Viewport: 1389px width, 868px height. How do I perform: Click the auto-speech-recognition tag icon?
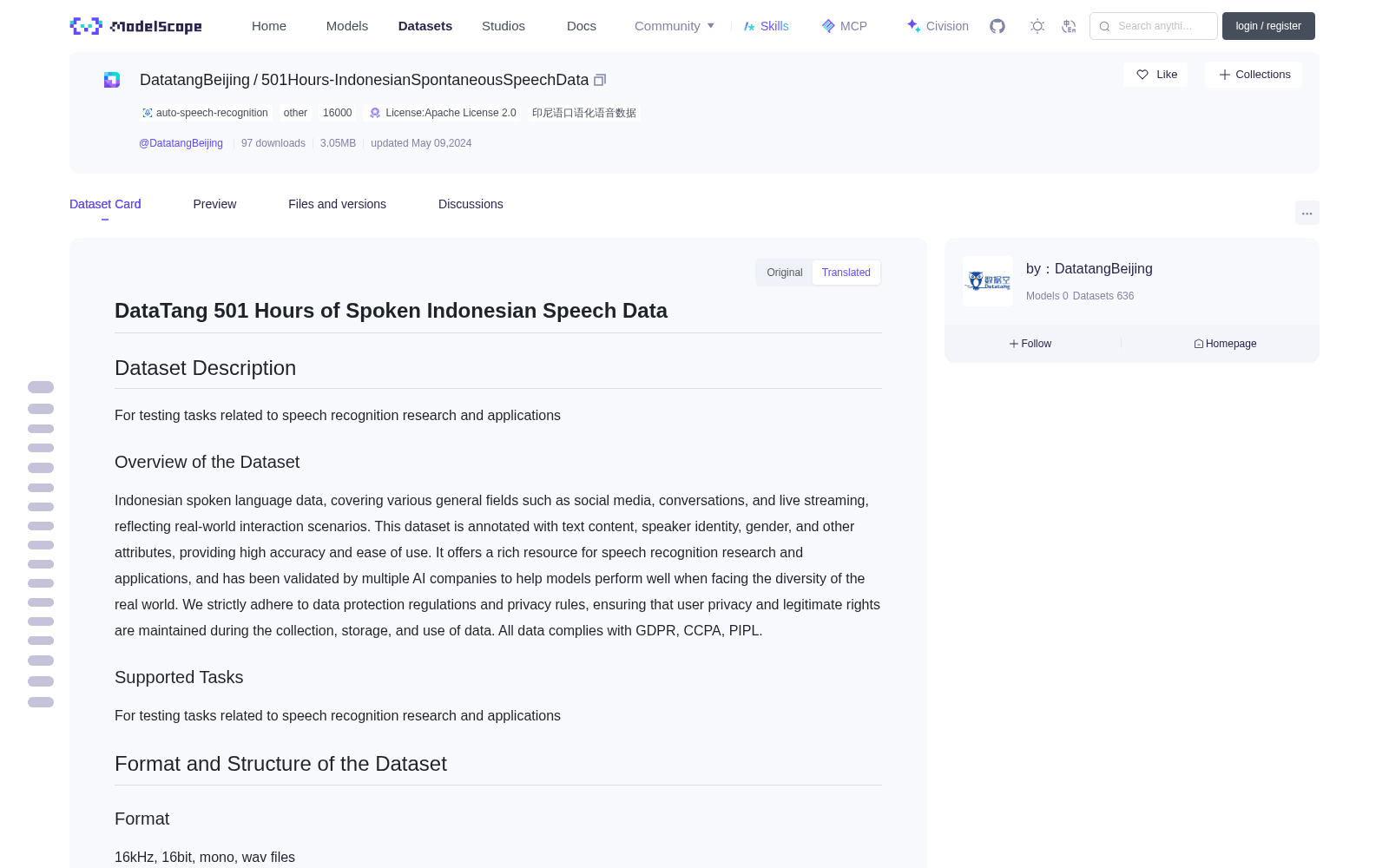point(148,113)
